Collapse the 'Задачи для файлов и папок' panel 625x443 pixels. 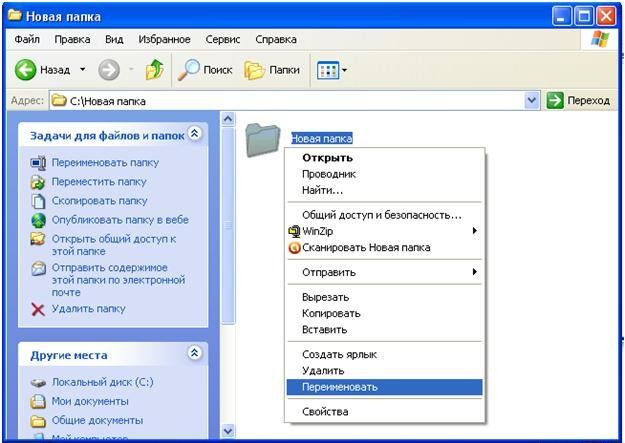click(x=195, y=134)
